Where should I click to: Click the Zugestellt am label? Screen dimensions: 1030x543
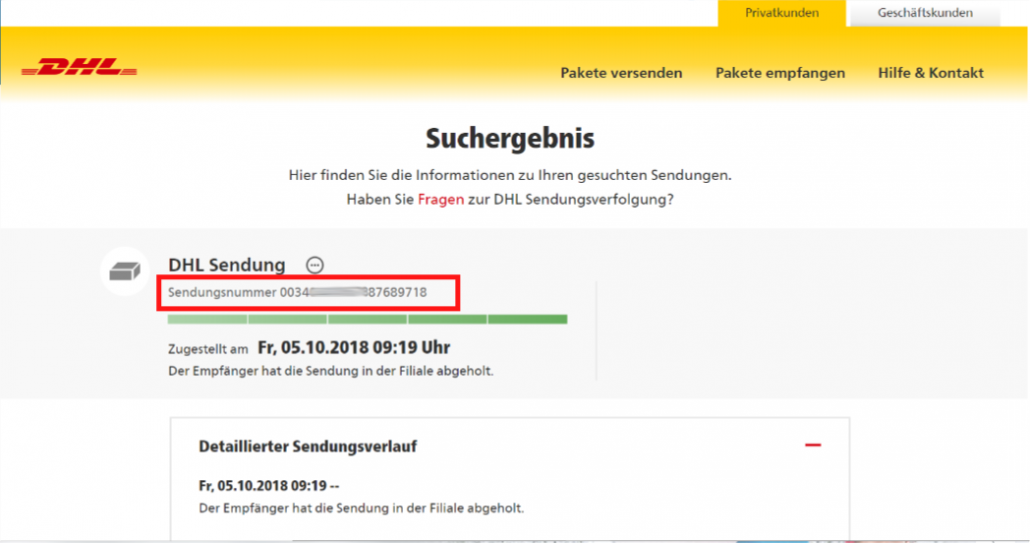208,349
